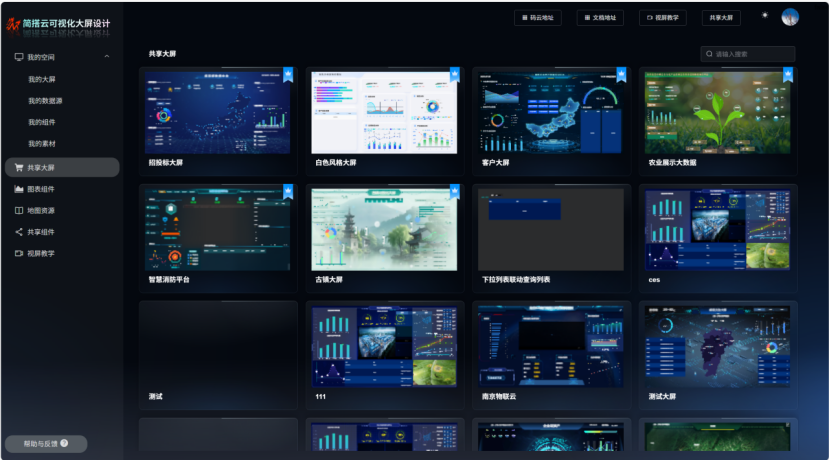Select 地图资源 from the sidebar
830x461 pixels.
coord(40,211)
